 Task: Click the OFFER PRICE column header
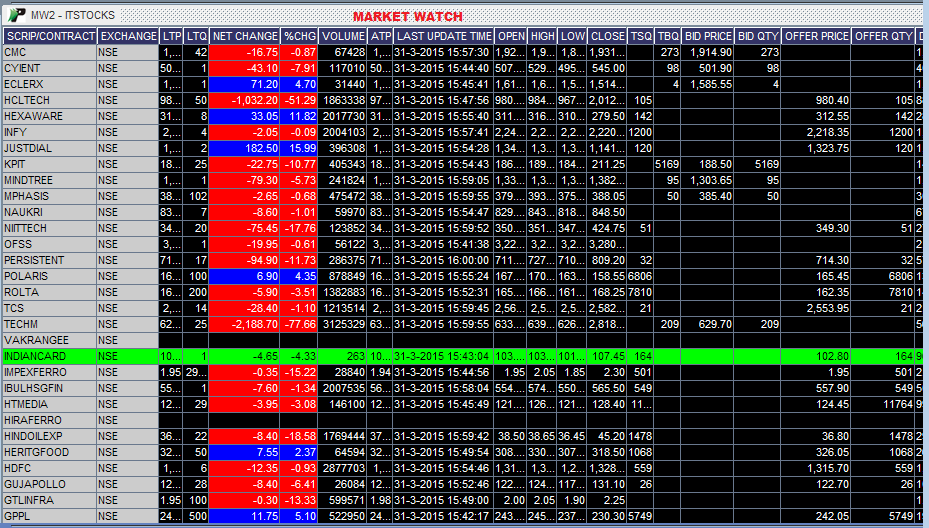click(x=817, y=36)
